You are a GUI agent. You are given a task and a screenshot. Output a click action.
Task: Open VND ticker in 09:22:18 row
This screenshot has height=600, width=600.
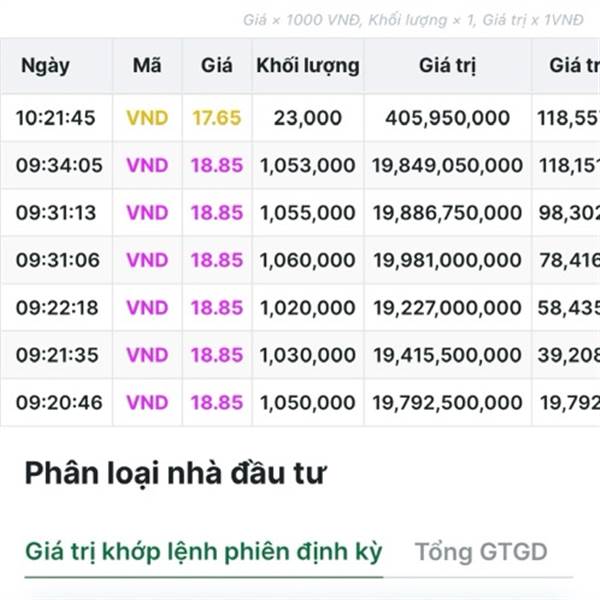pyautogui.click(x=147, y=308)
